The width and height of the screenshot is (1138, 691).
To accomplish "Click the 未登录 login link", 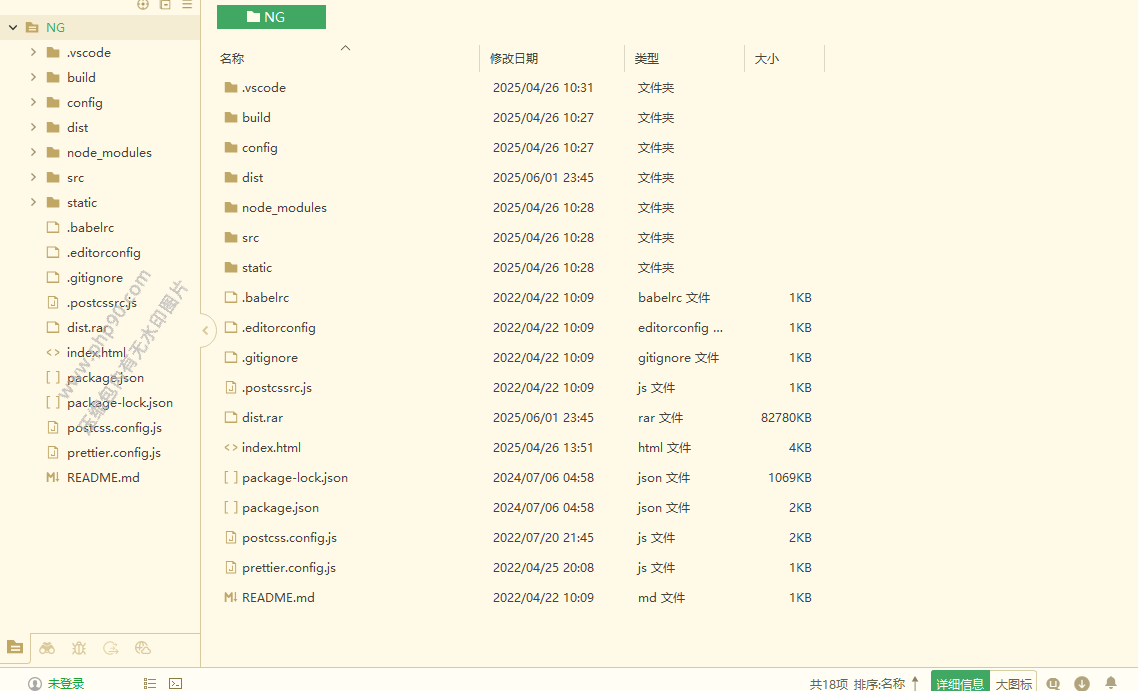I will pos(65,684).
